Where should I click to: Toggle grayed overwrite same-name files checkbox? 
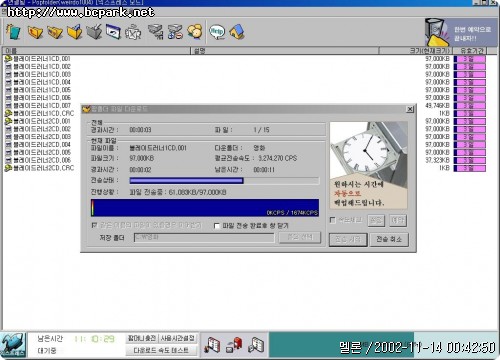pos(94,225)
